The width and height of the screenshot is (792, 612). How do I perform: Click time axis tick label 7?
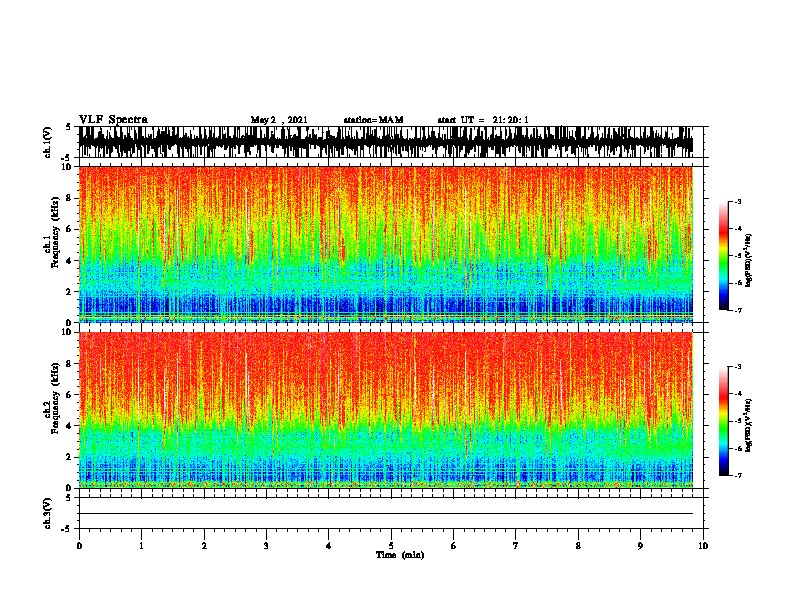[x=516, y=546]
